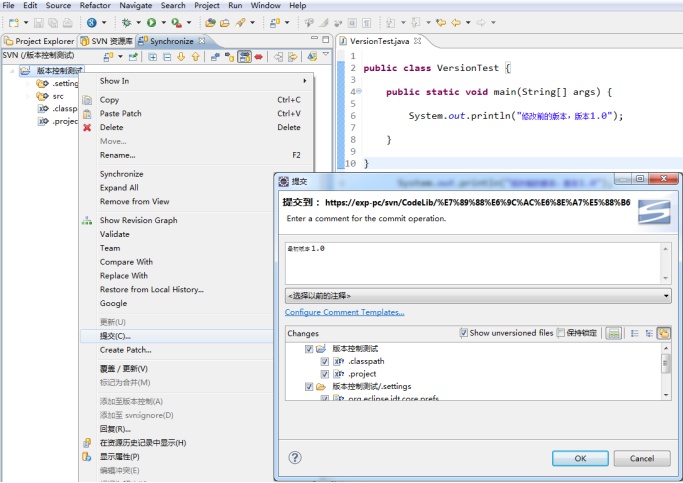This screenshot has width=683, height=483.
Task: Click the help question mark icon
Action: (x=295, y=458)
